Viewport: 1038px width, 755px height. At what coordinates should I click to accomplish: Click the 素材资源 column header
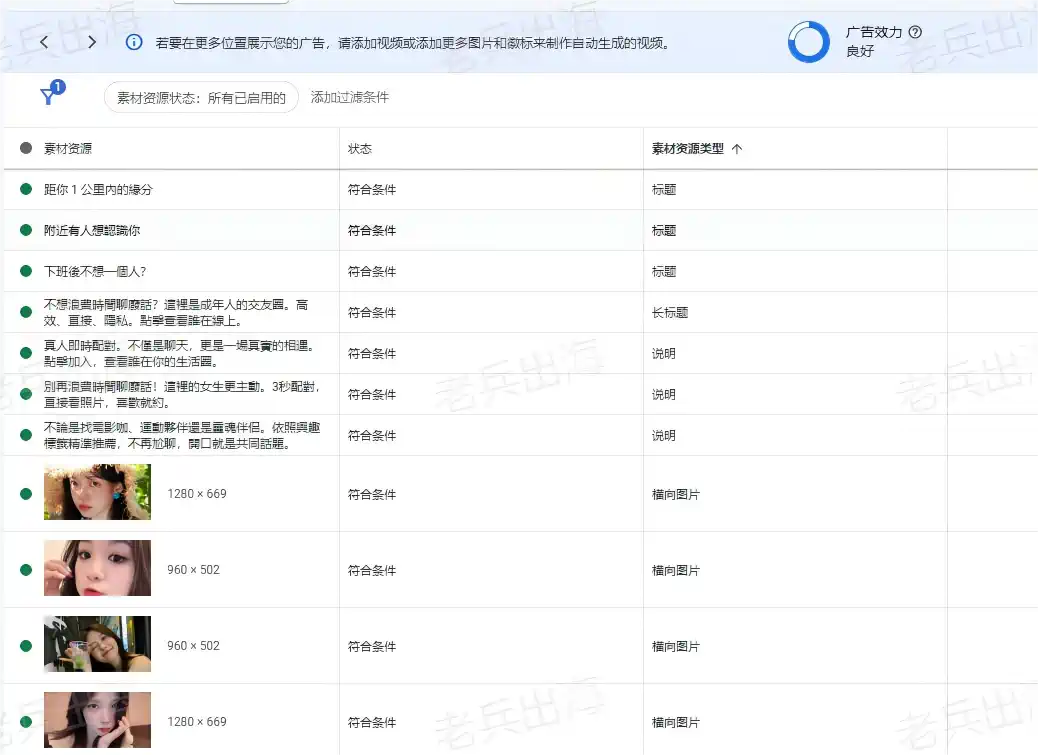pyautogui.click(x=68, y=149)
